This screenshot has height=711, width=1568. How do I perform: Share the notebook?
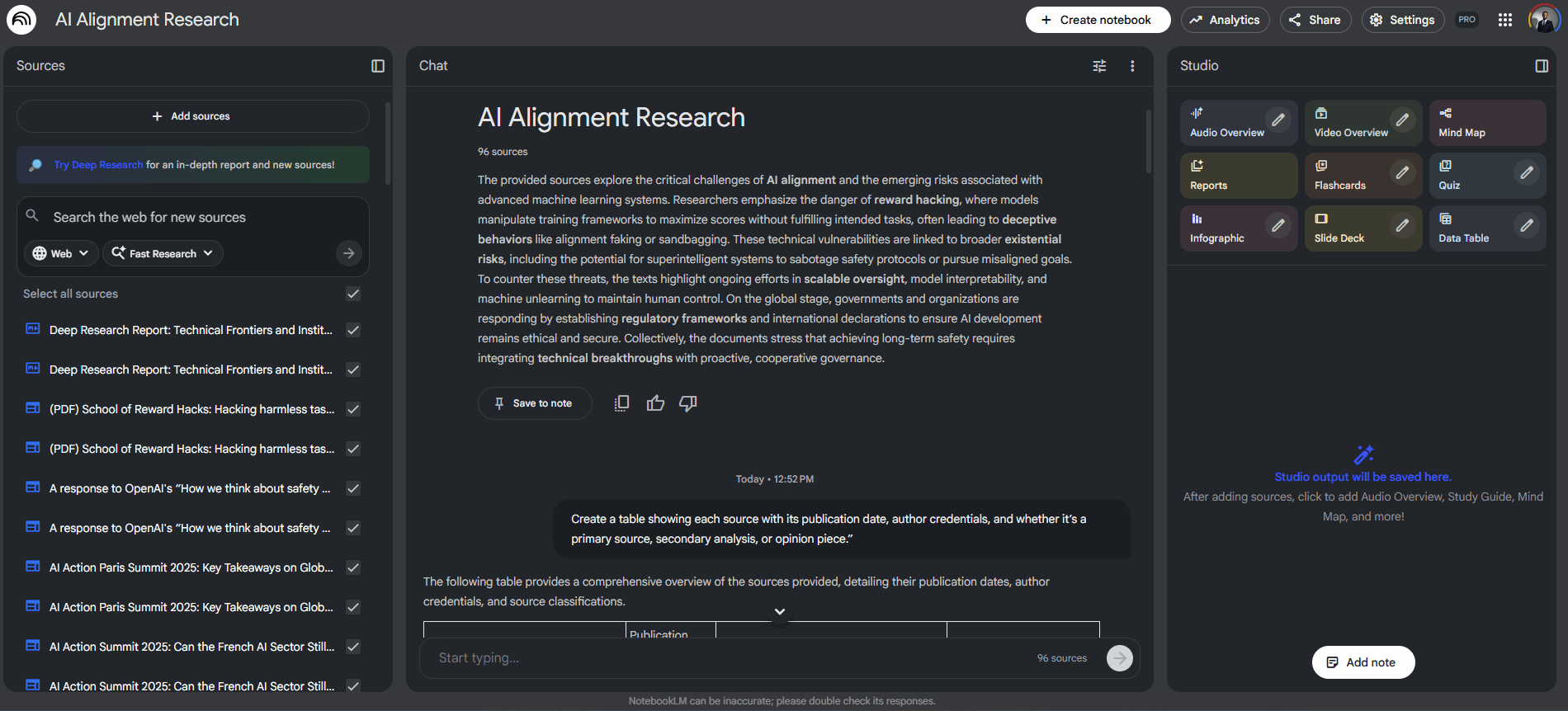pyautogui.click(x=1315, y=20)
